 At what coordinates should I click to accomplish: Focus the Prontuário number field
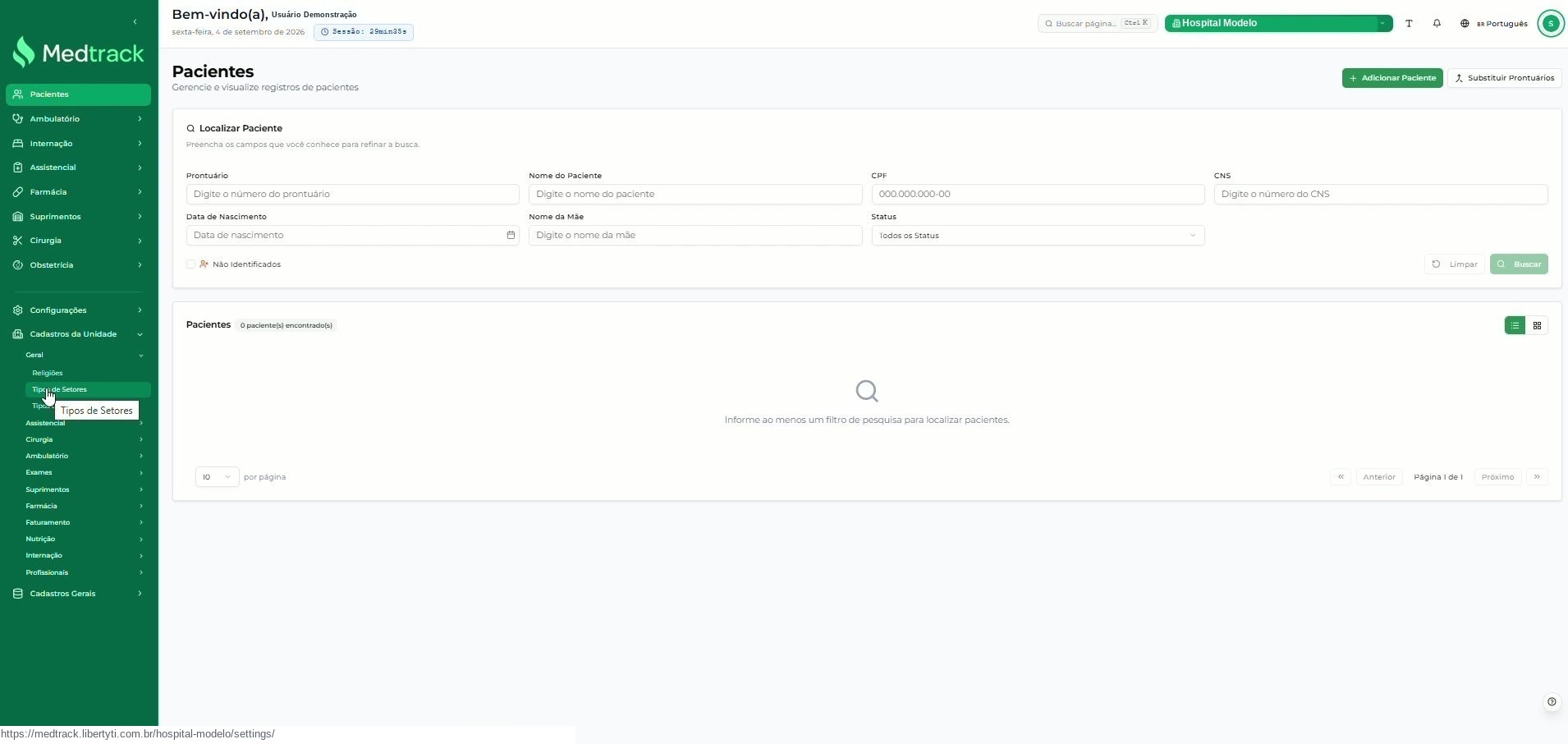point(353,194)
